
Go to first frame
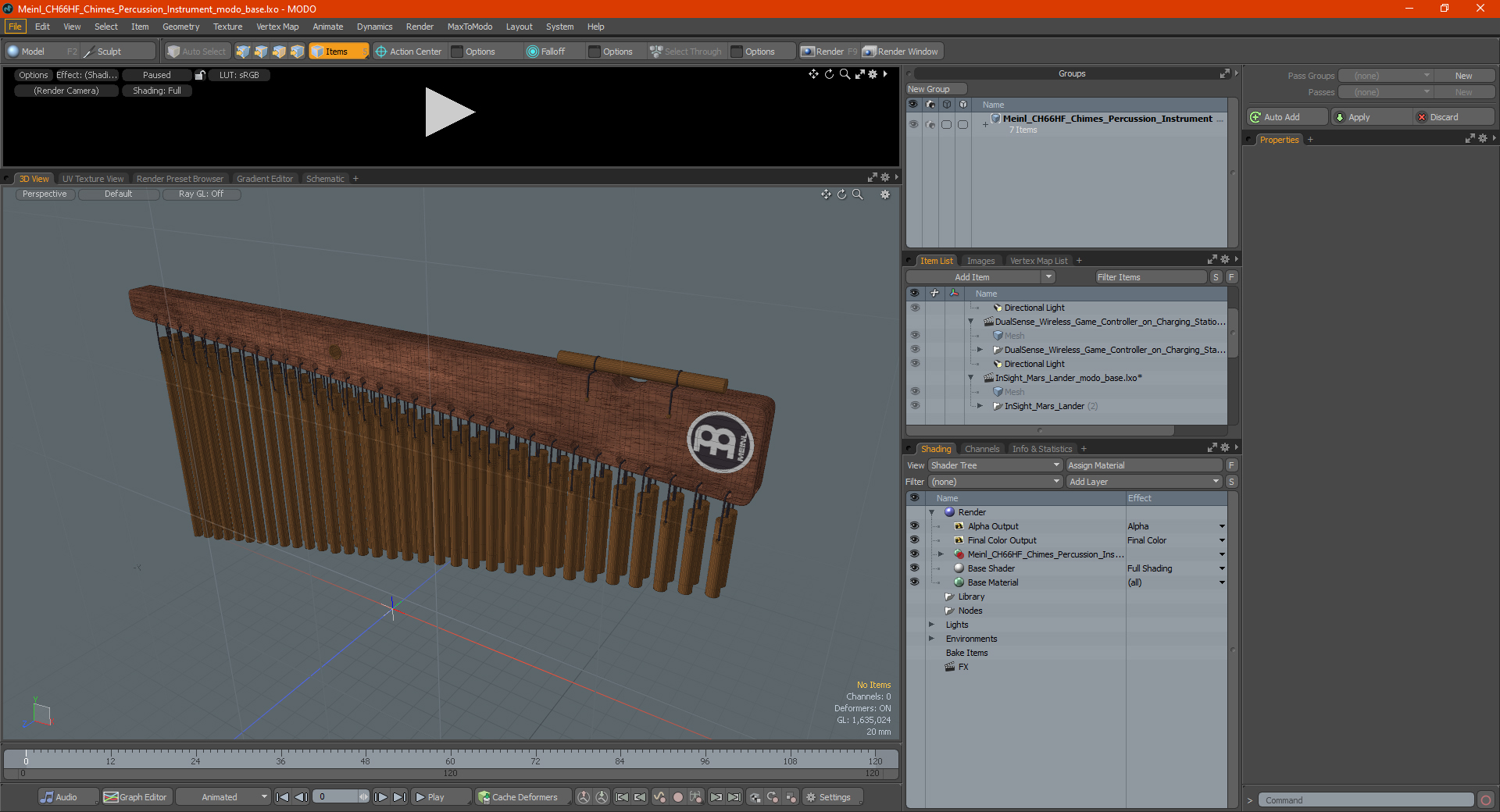coord(283,797)
